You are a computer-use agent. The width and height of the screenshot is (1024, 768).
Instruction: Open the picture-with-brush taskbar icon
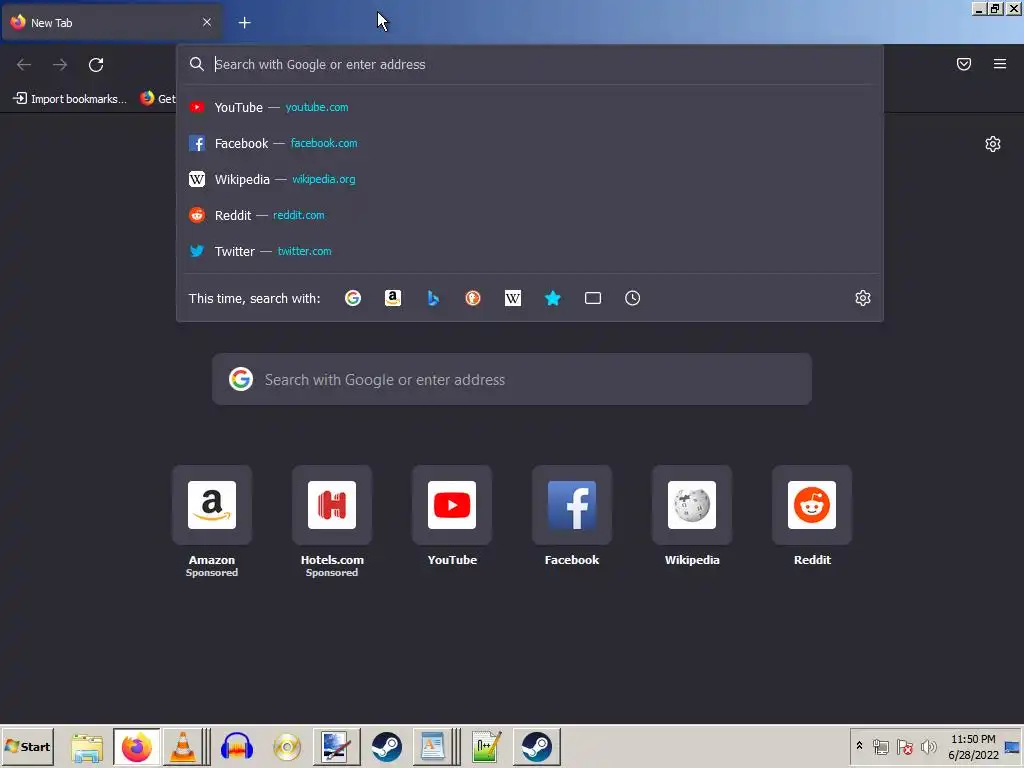[336, 747]
